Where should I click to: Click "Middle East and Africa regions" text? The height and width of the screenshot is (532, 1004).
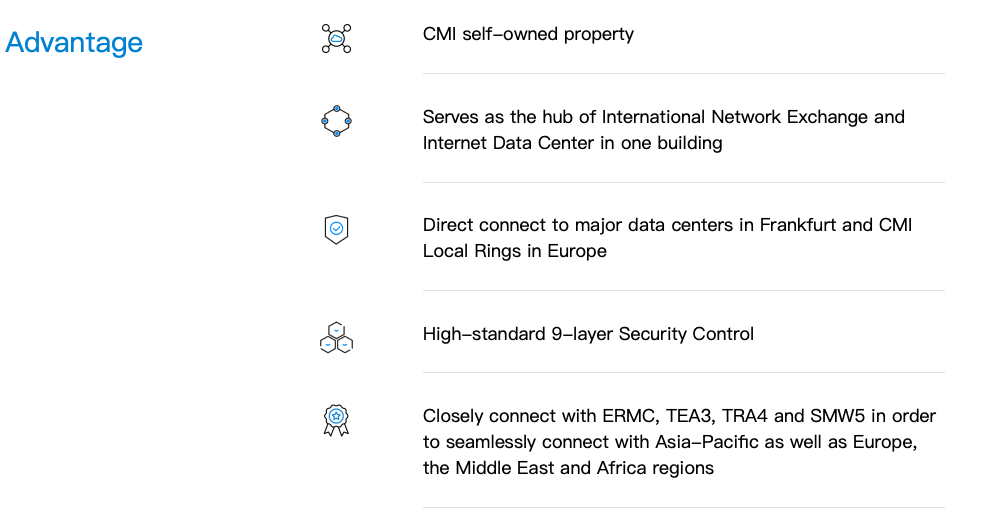585,468
